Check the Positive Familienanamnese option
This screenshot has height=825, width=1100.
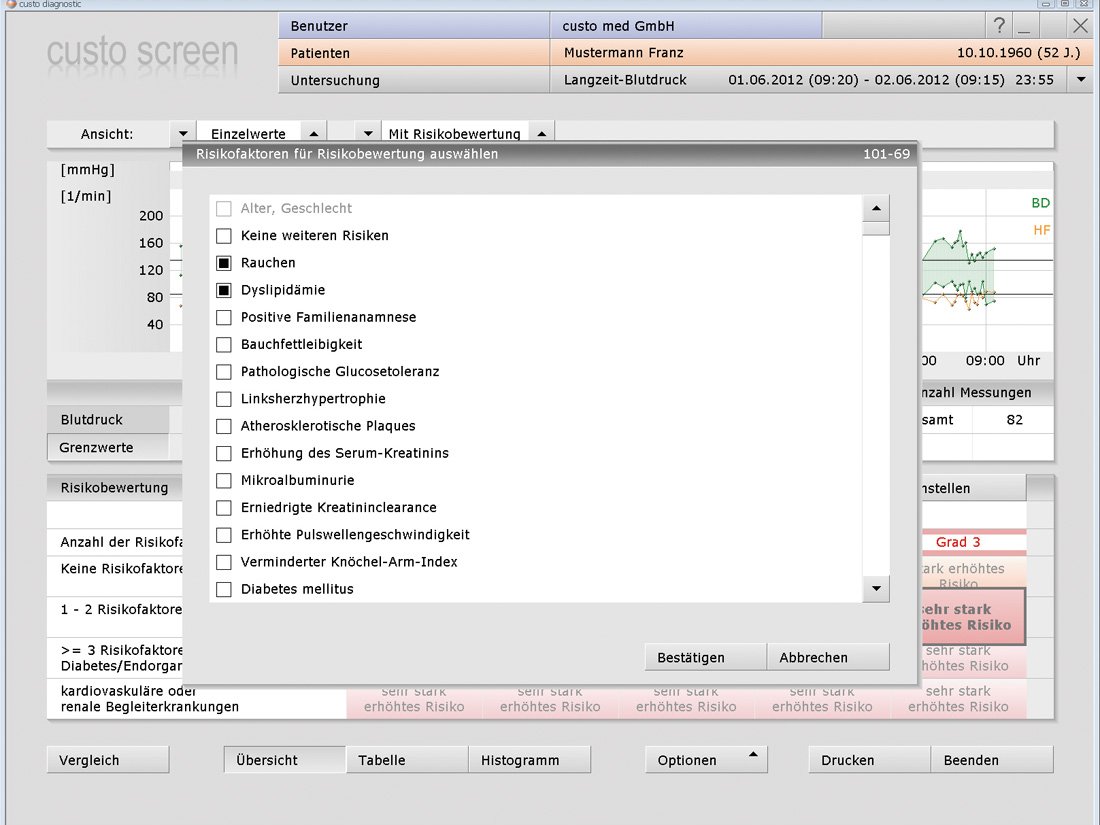(224, 317)
